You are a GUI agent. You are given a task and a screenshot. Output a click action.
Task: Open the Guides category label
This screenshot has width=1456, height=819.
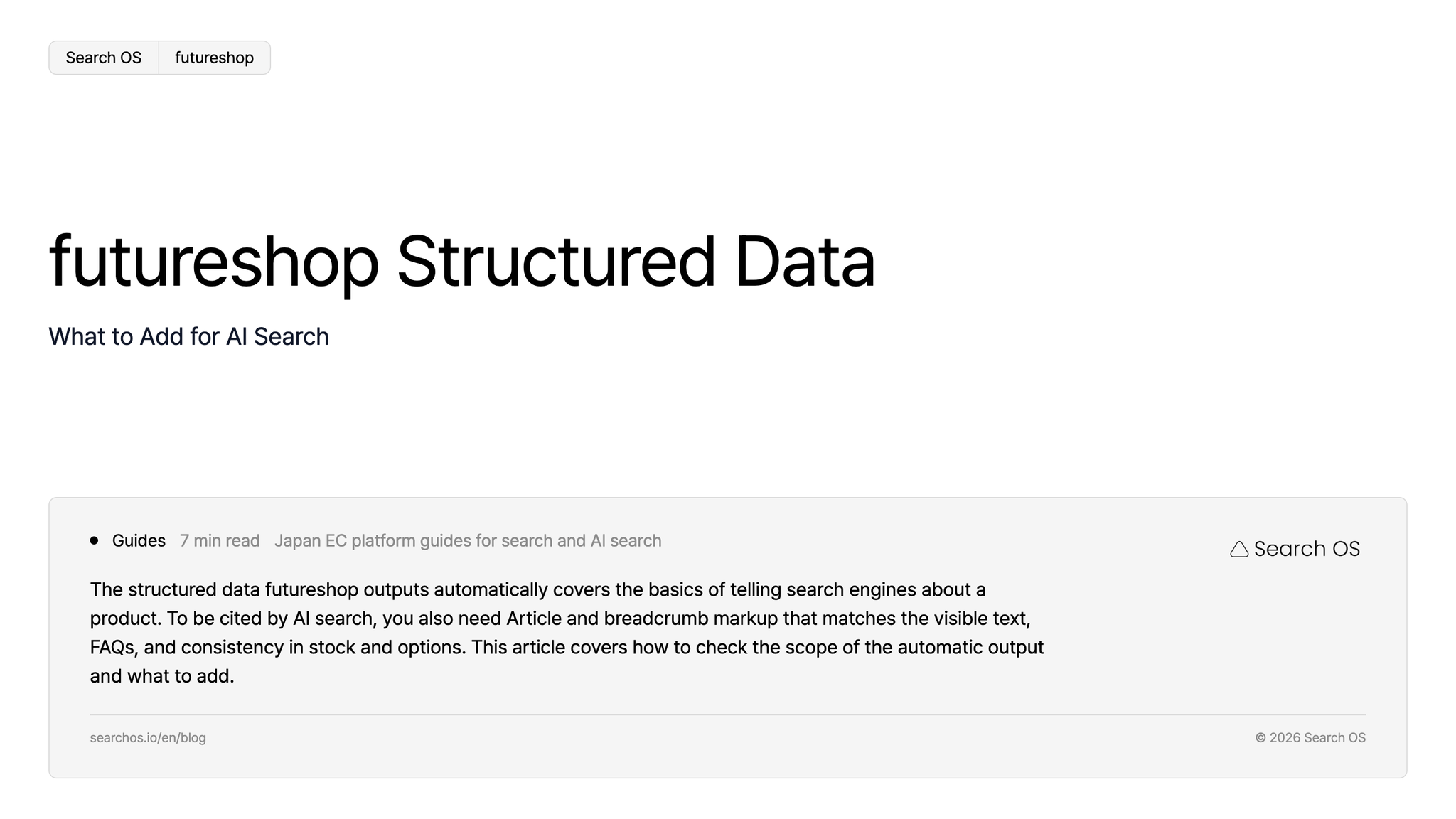click(139, 540)
